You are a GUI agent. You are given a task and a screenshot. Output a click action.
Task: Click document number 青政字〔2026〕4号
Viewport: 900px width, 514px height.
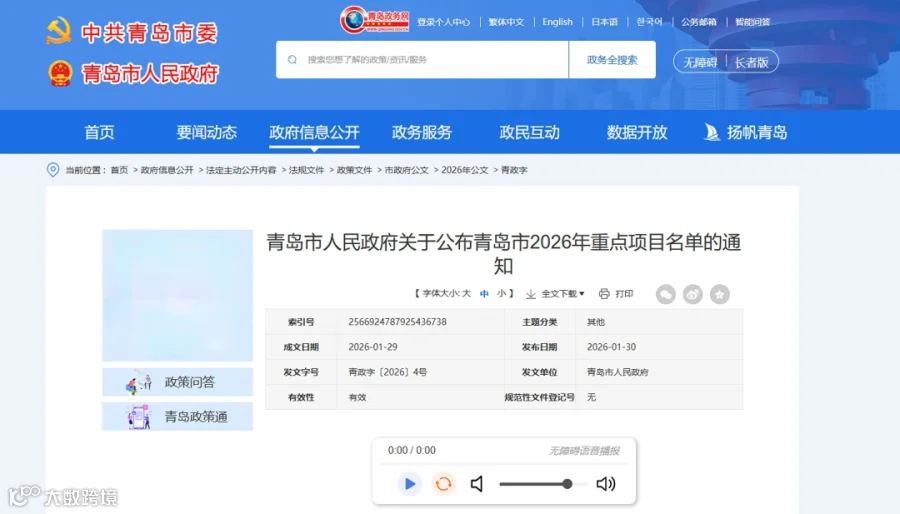387,372
